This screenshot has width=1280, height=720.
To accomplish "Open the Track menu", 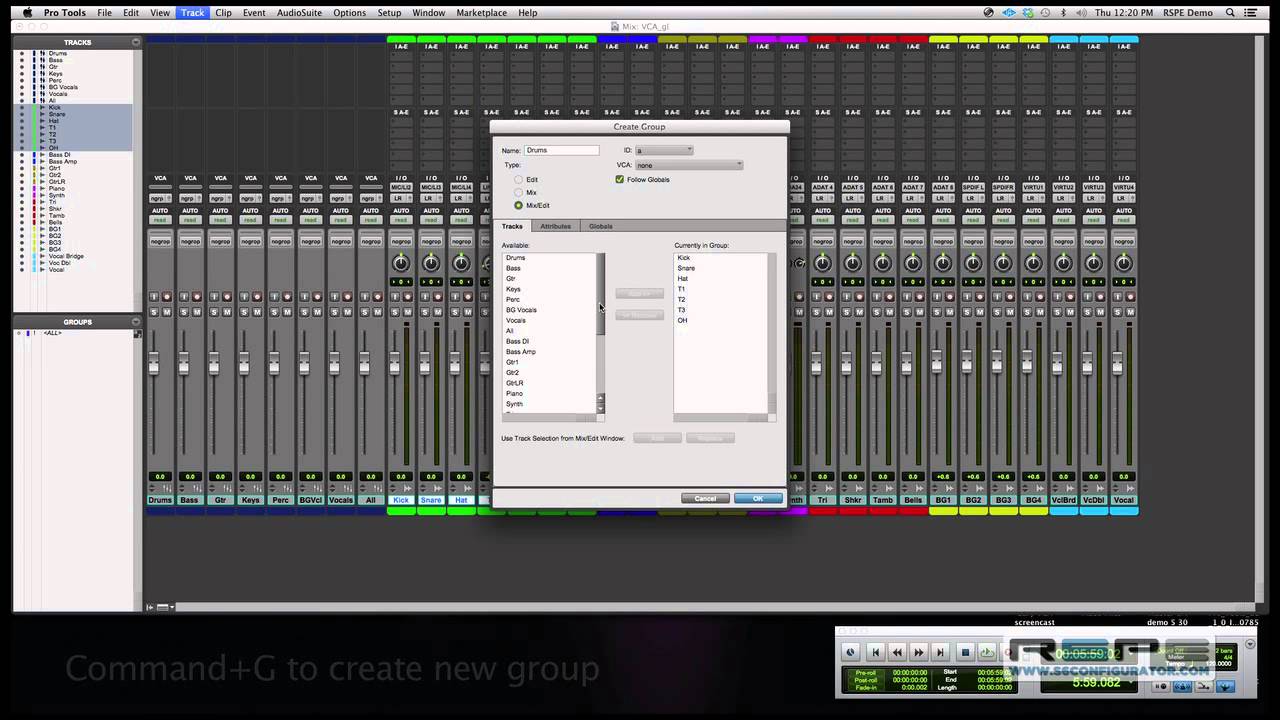I will [x=193, y=12].
